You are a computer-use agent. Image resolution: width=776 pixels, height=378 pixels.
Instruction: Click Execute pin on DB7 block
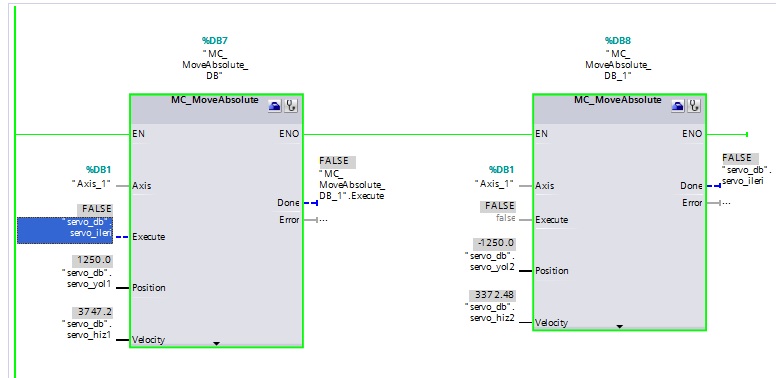coord(148,236)
